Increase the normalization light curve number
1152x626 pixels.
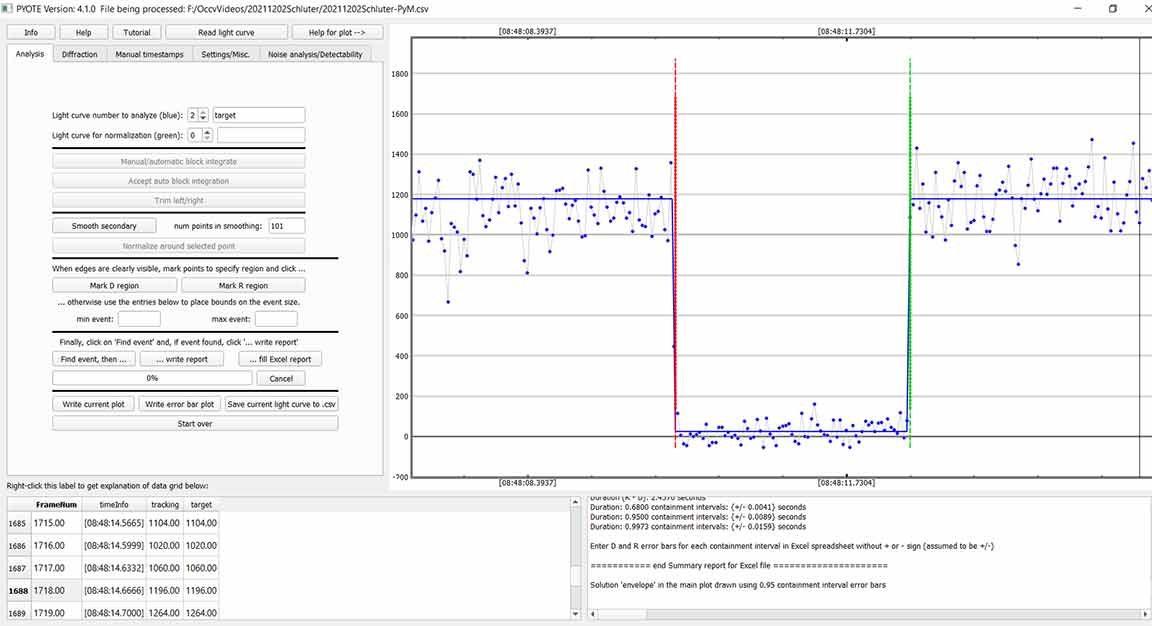pos(207,132)
